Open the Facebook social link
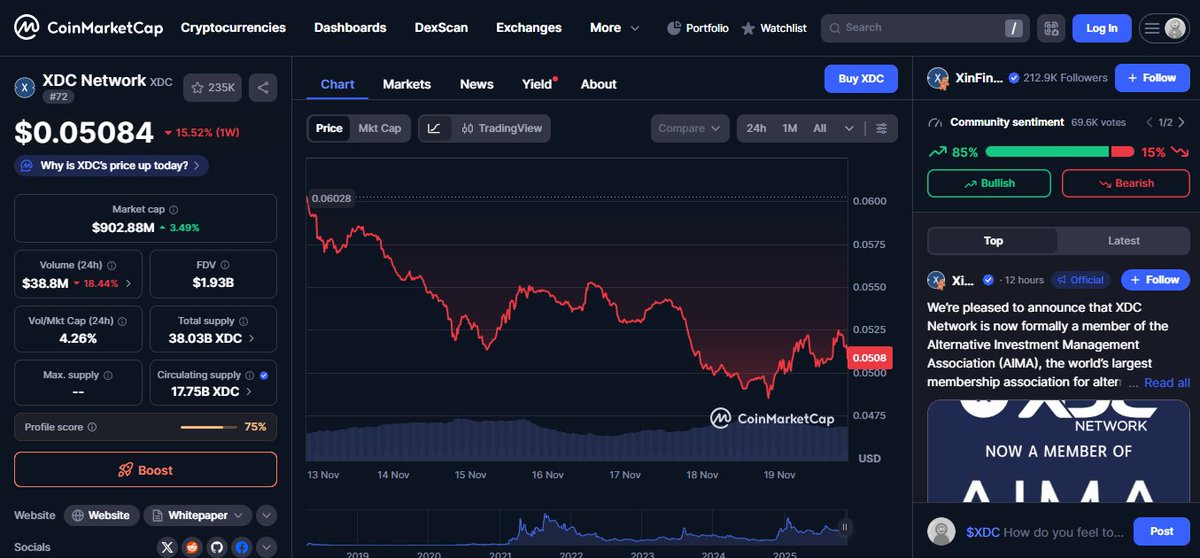 pos(241,548)
